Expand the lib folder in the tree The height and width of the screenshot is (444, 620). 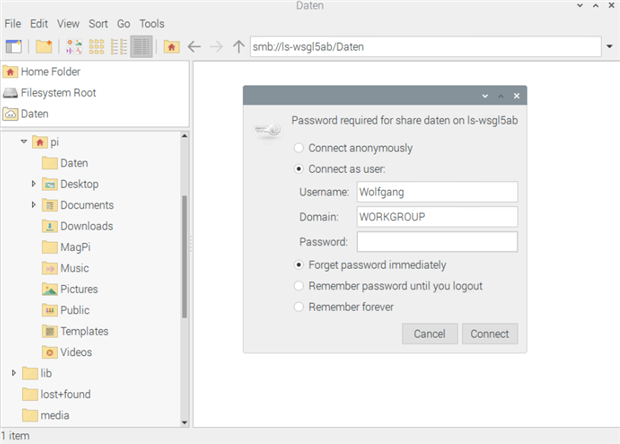[x=14, y=373]
